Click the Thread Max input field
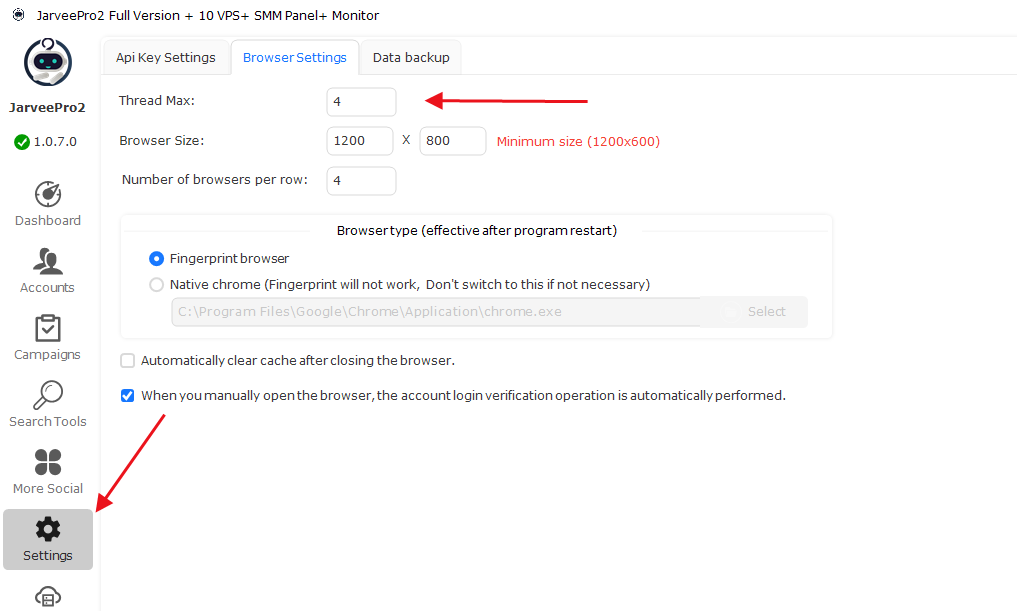1017x611 pixels. pyautogui.click(x=361, y=102)
